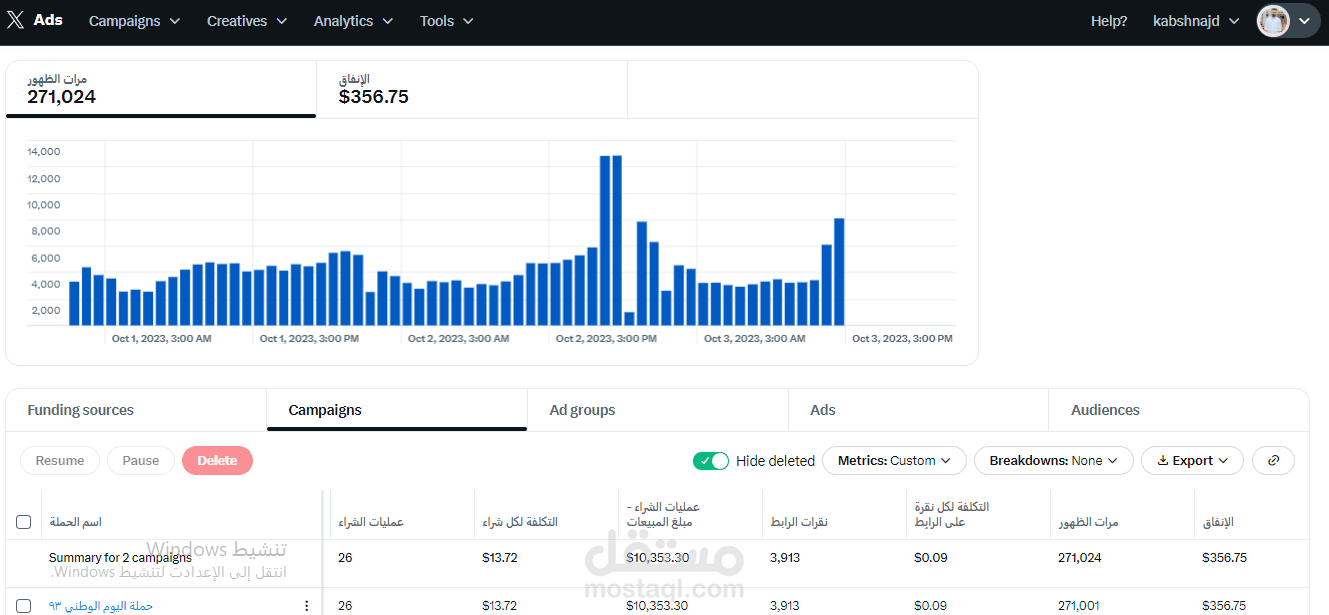Open campaign link حملة اليوم الوطني ٩٣
The image size is (1329, 615).
(101, 605)
